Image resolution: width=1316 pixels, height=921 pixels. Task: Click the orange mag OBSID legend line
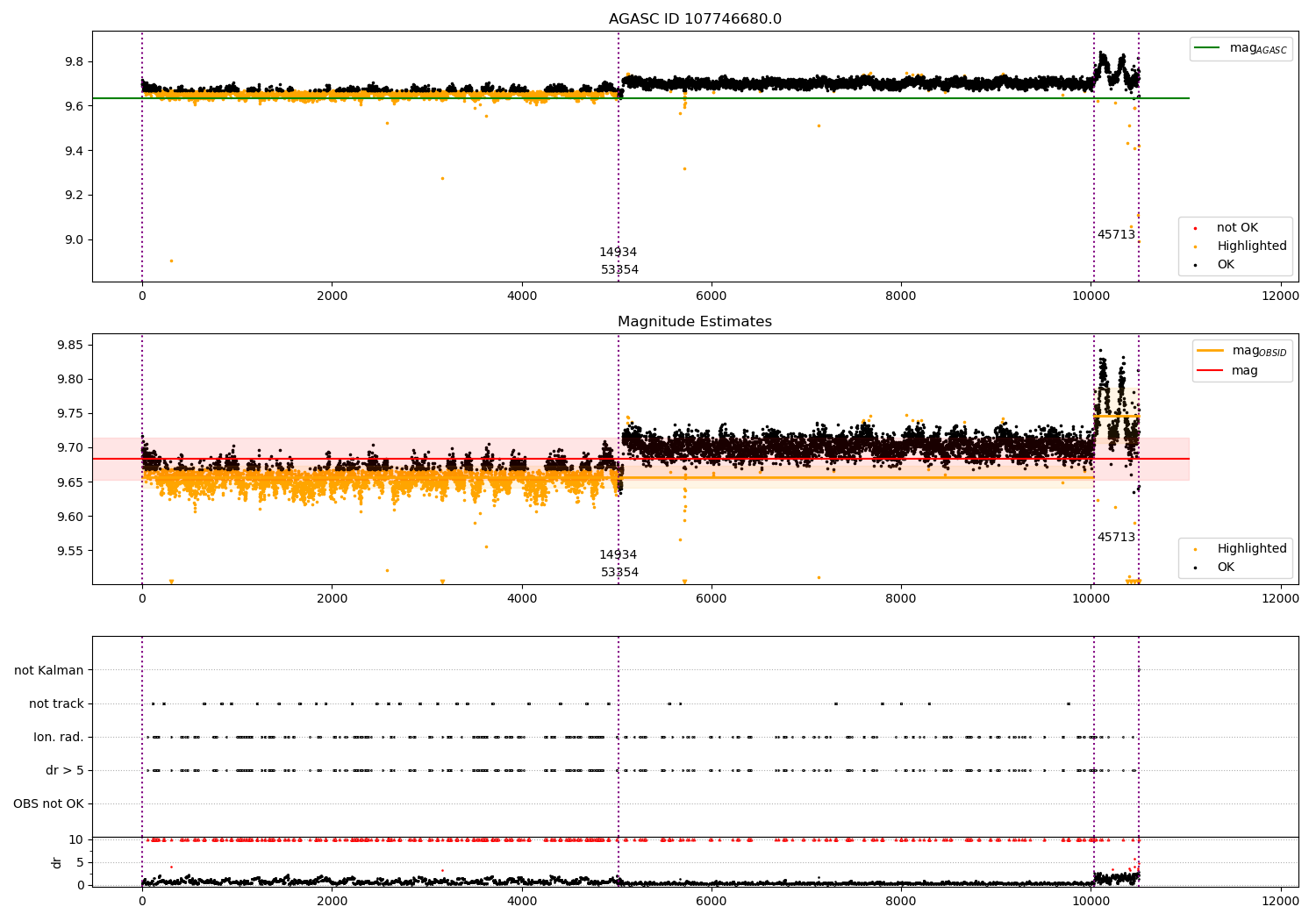[x=1210, y=350]
